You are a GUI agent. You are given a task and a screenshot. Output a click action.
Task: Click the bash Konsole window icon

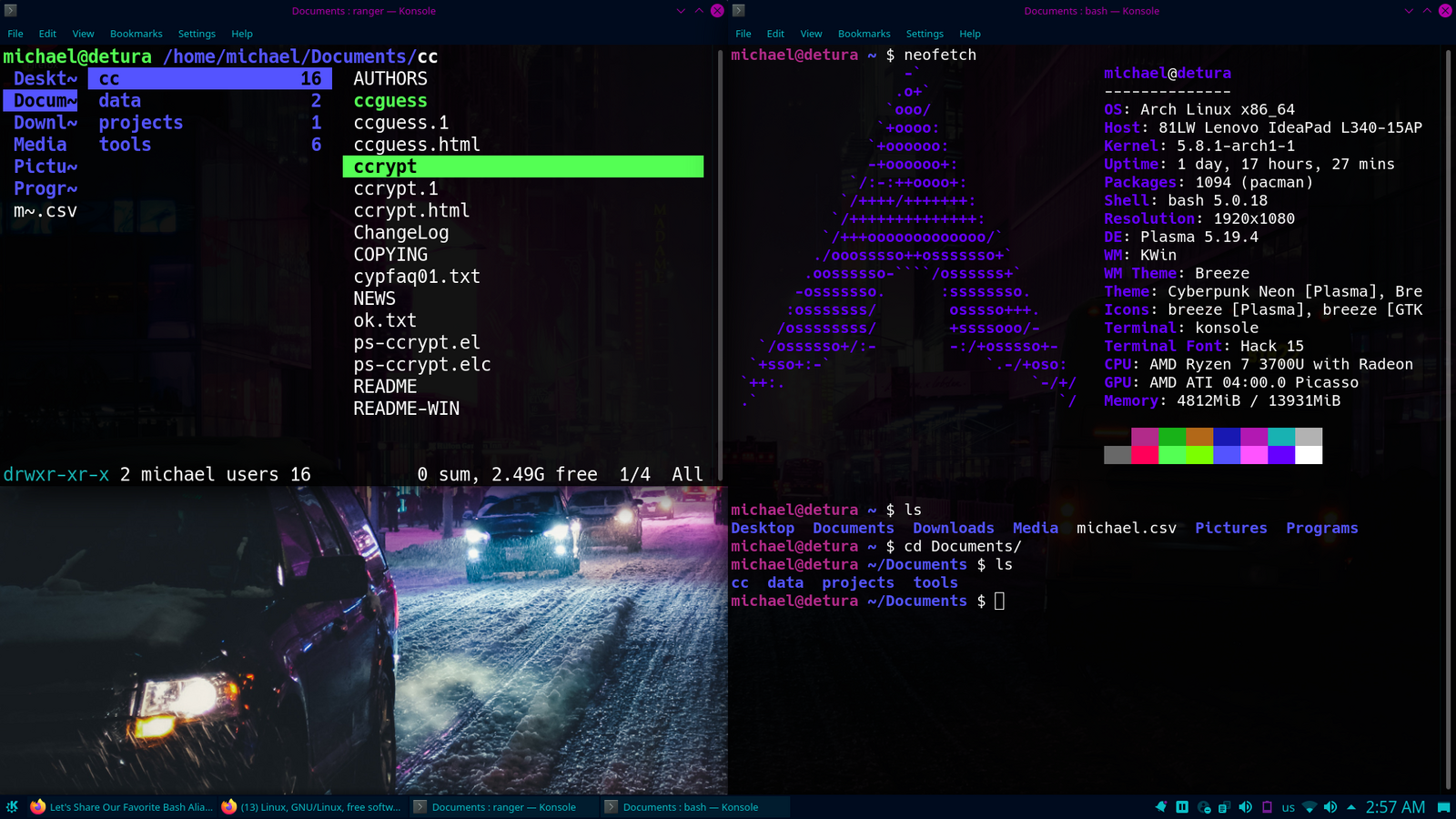[739, 11]
